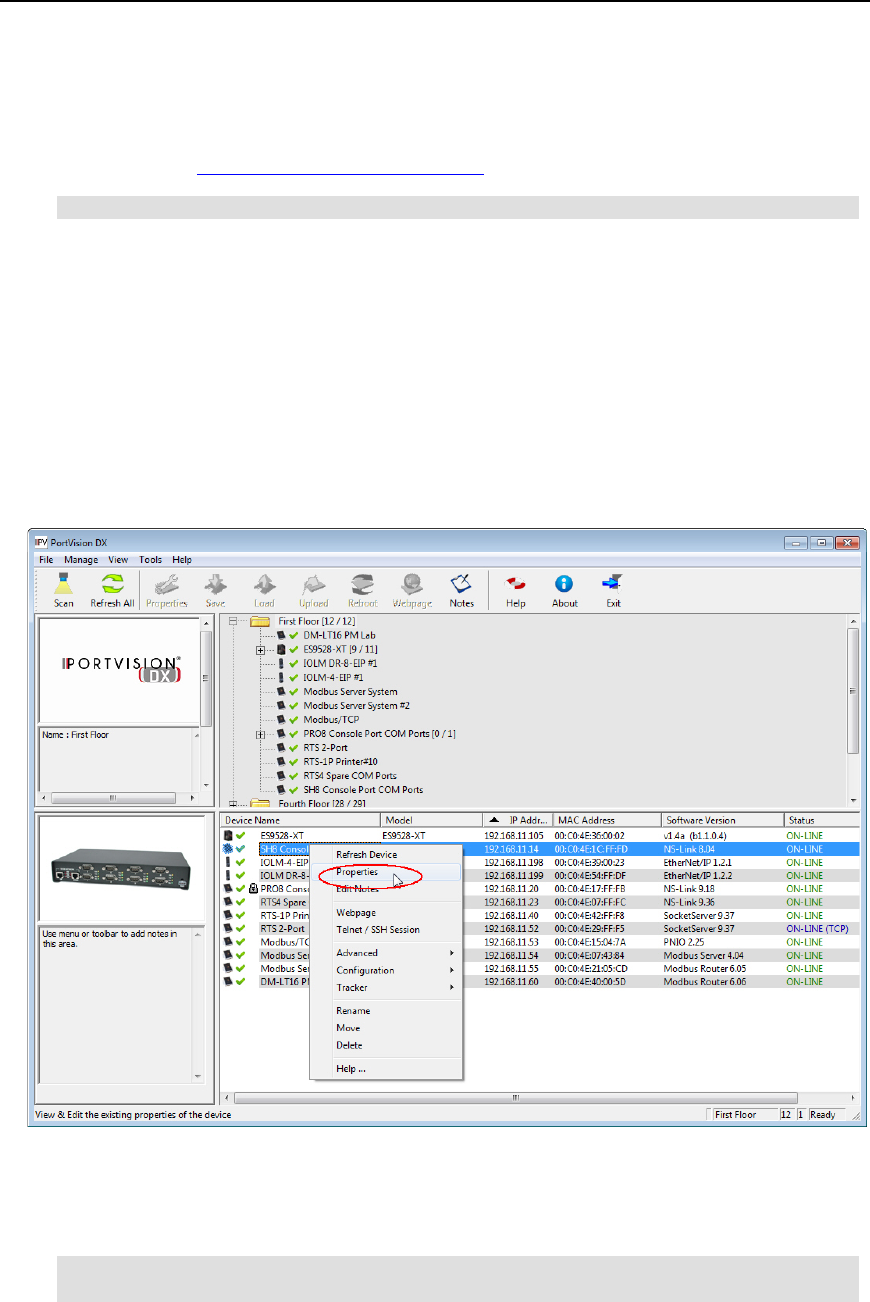The image size is (870, 1302).
Task: Open the Manage menu
Action: pos(81,560)
